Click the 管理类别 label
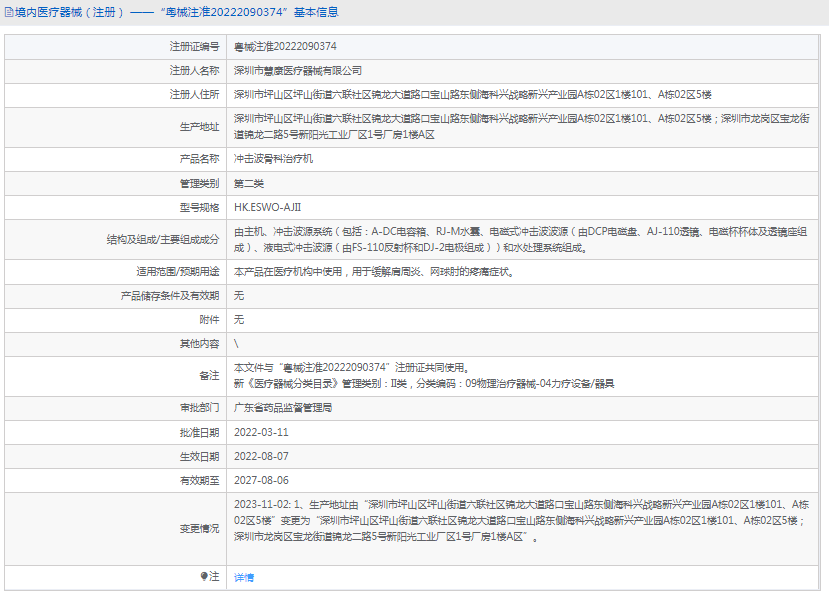 pos(199,184)
